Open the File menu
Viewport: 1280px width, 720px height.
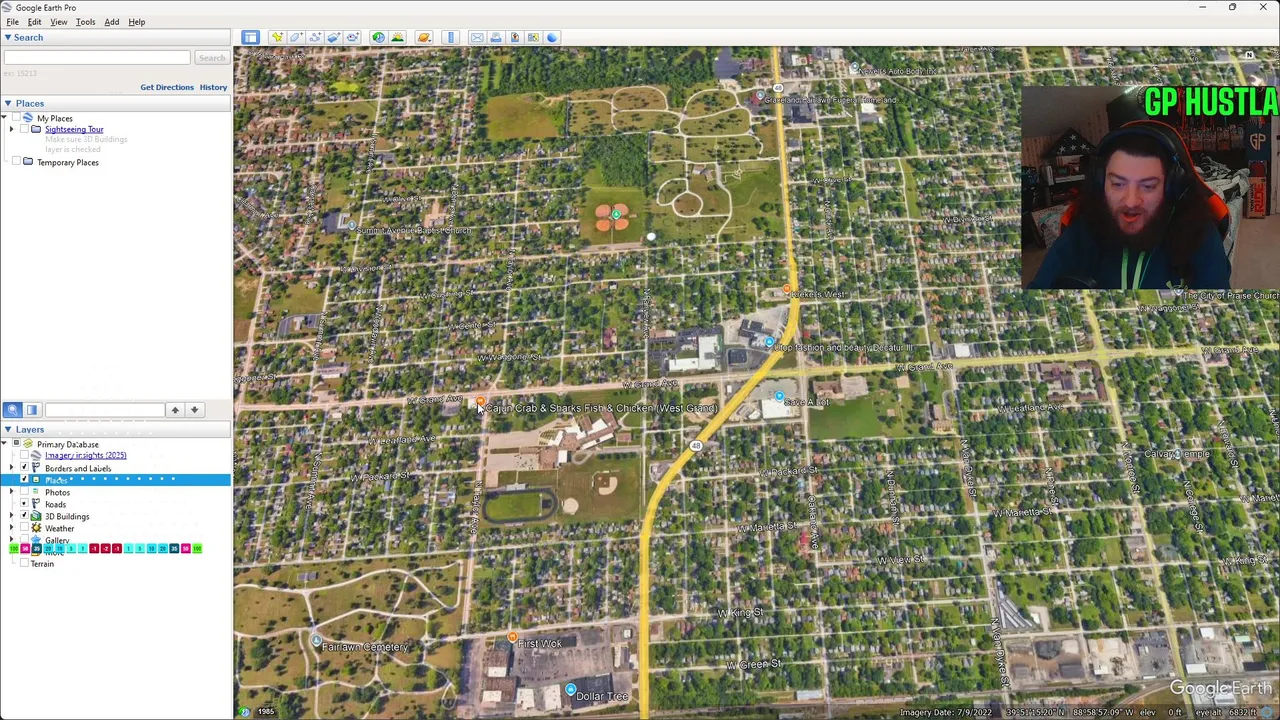pos(13,22)
